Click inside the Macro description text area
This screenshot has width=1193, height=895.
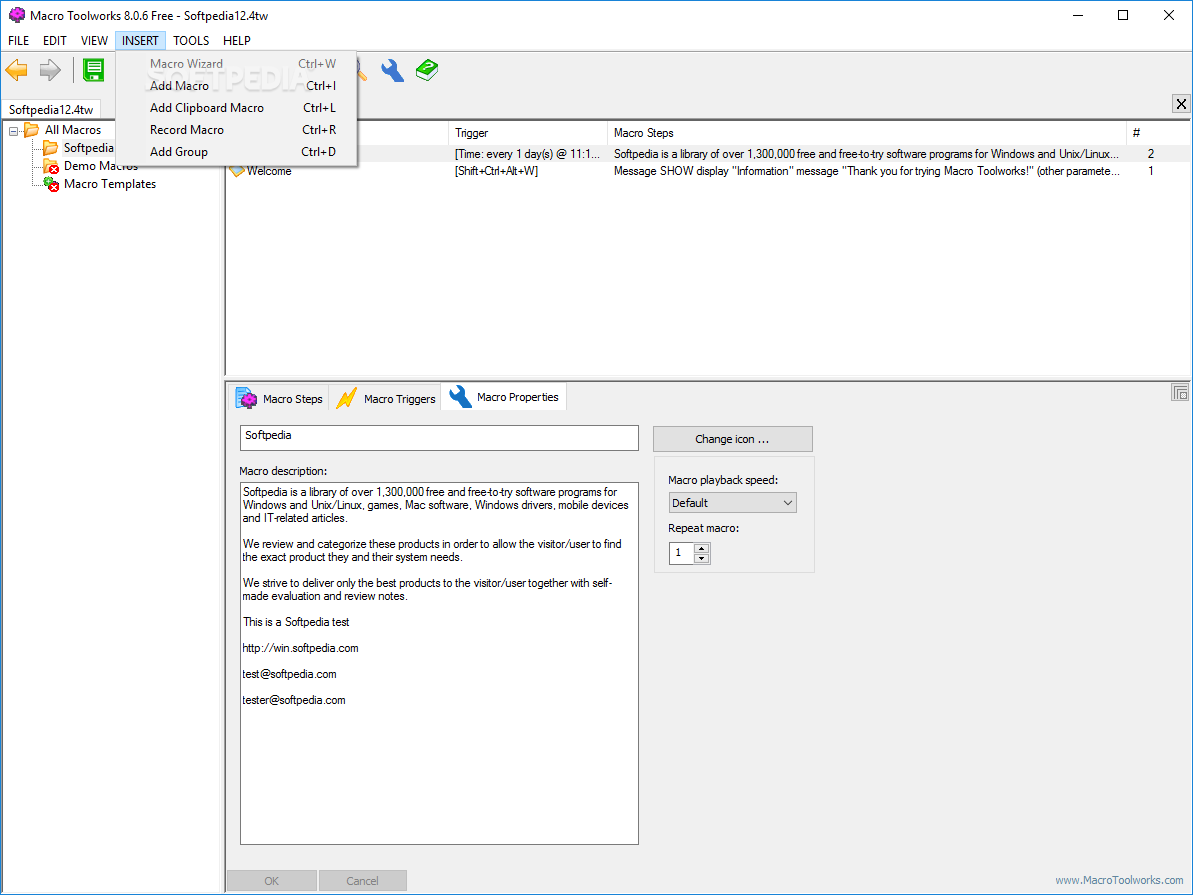439,663
